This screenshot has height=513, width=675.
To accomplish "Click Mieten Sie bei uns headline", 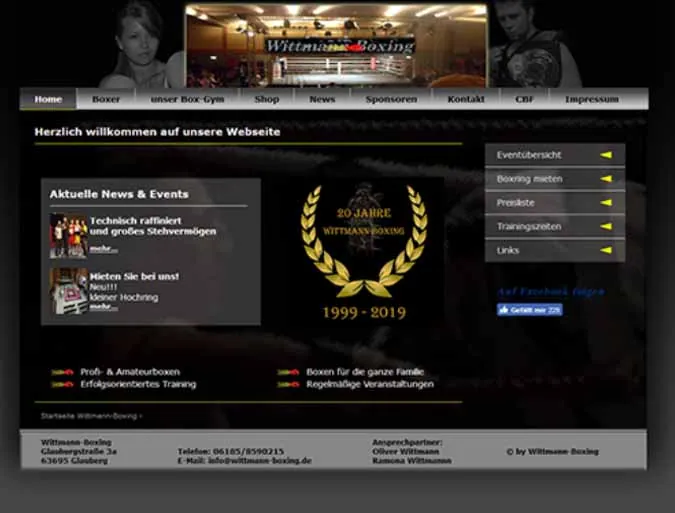I will [134, 276].
